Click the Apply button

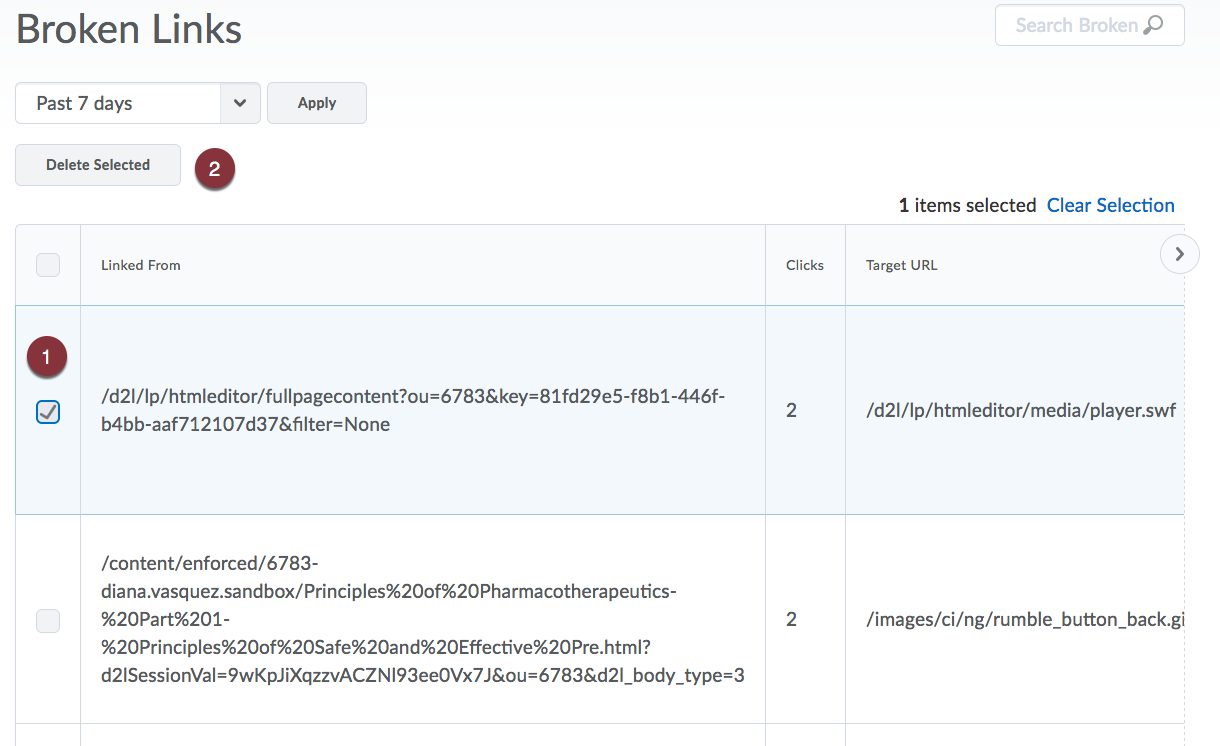pyautogui.click(x=317, y=103)
